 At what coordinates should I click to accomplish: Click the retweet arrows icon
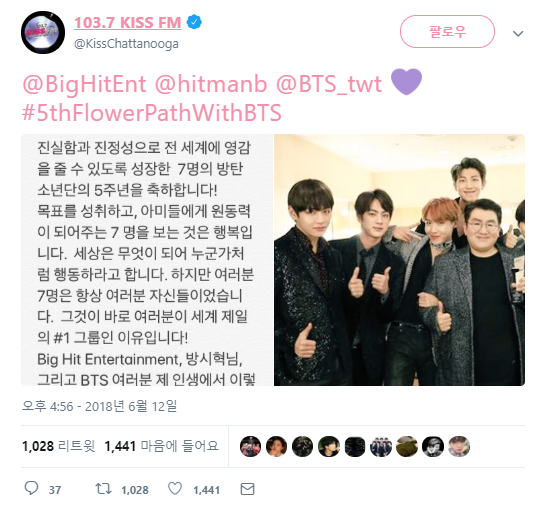coord(103,488)
